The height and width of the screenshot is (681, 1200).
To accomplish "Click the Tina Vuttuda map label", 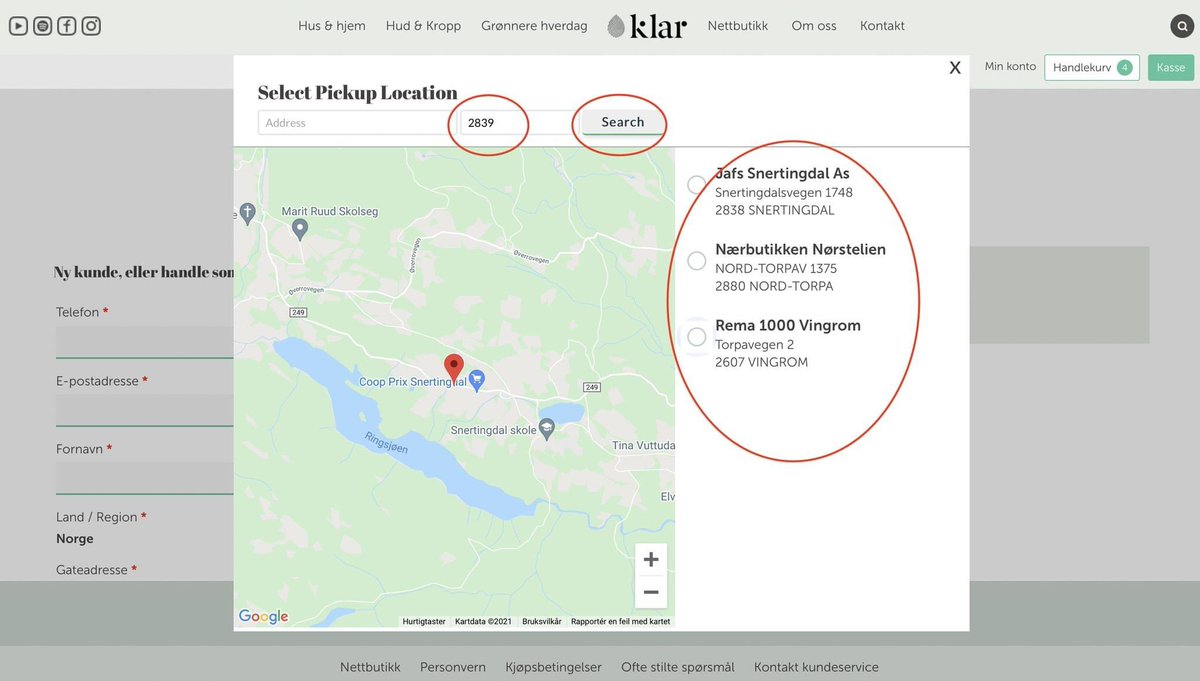I will pos(644,446).
